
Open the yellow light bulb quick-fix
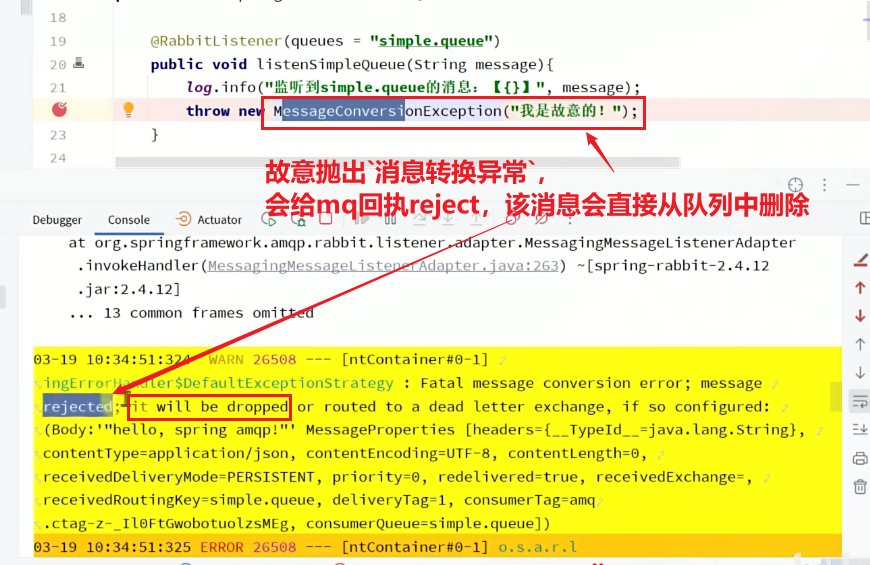tap(128, 109)
